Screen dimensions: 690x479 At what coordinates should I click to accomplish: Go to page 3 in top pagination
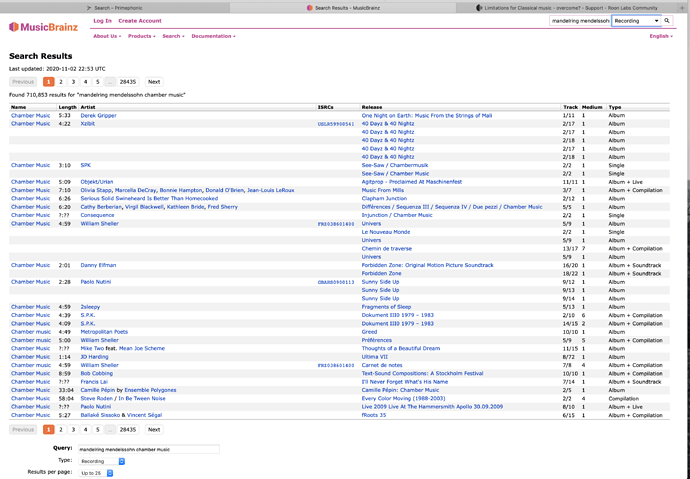(73, 82)
